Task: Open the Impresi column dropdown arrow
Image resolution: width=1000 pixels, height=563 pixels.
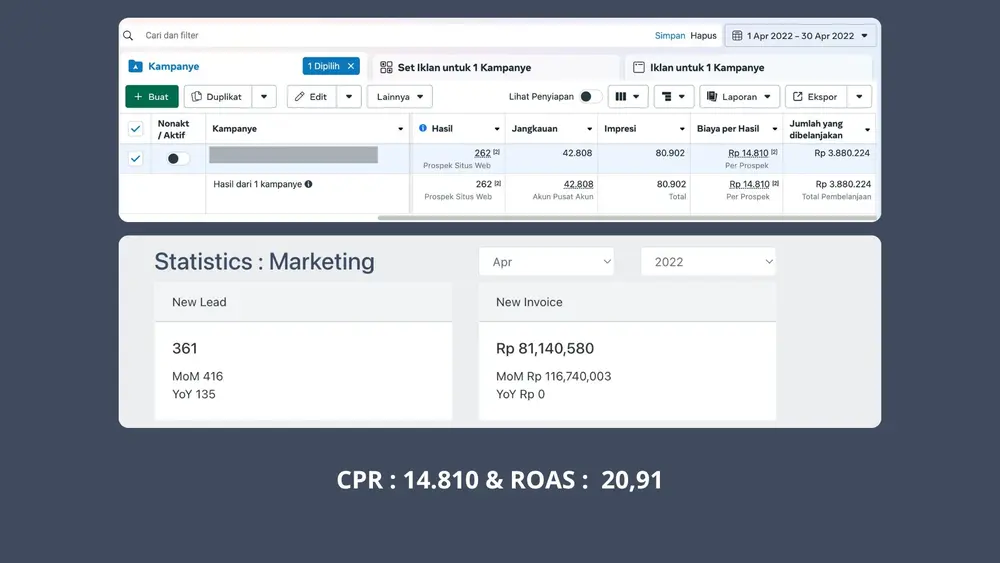Action: coord(682,129)
